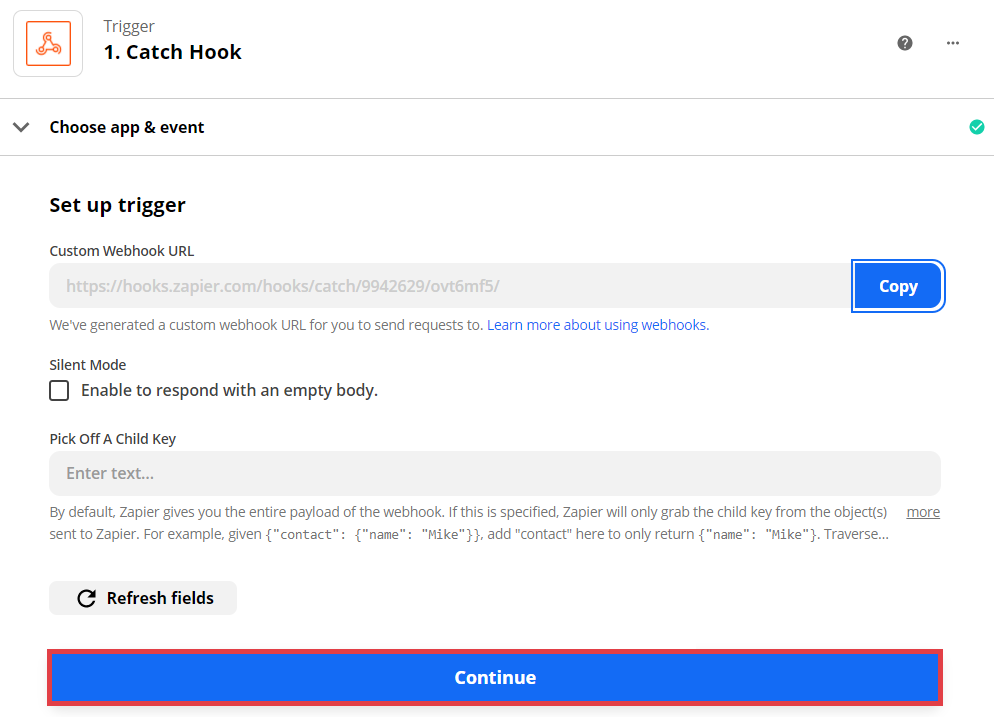Collapse section using the chevron arrow

point(21,127)
